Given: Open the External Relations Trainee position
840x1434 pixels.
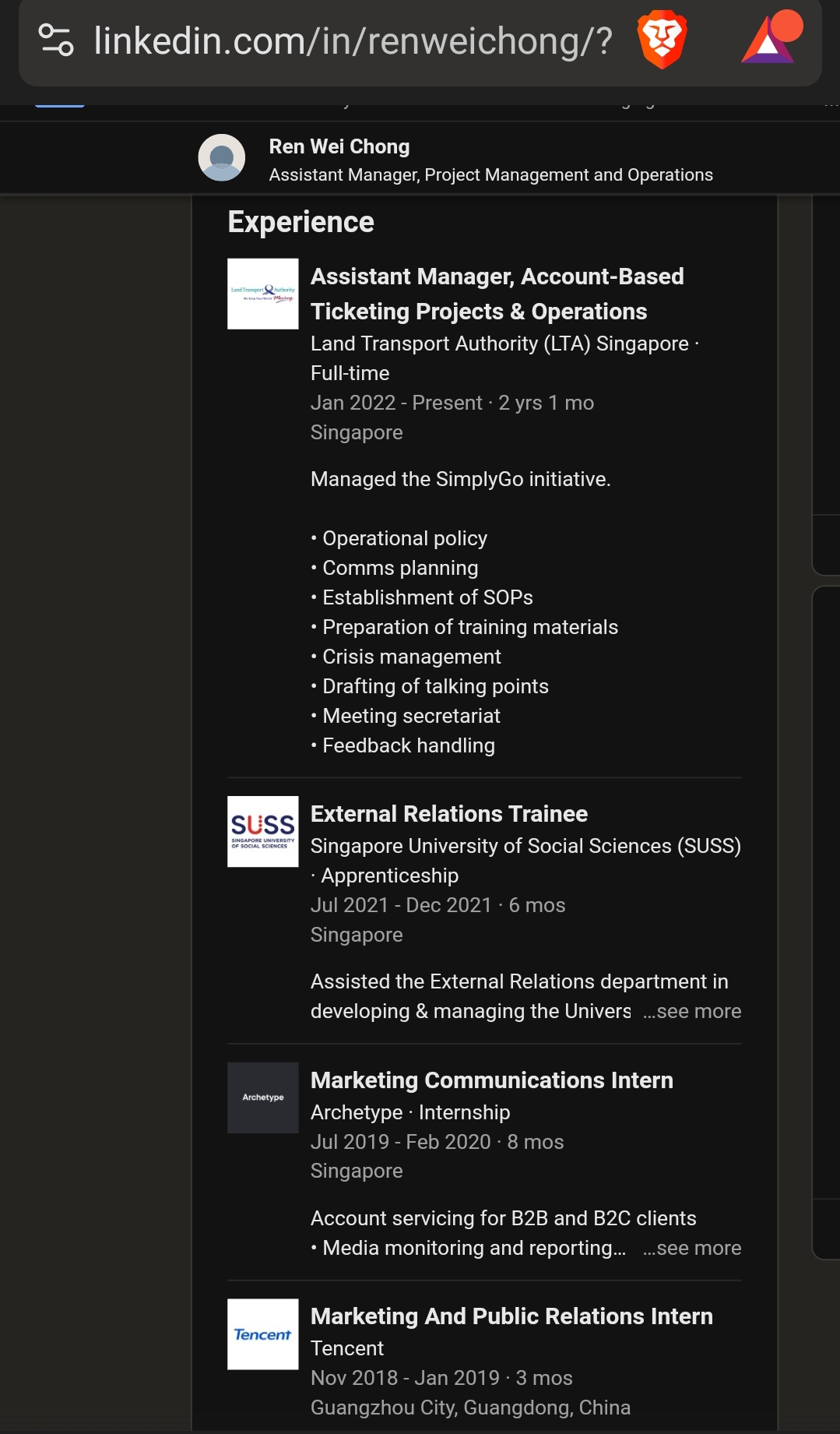Looking at the screenshot, I should (x=449, y=814).
